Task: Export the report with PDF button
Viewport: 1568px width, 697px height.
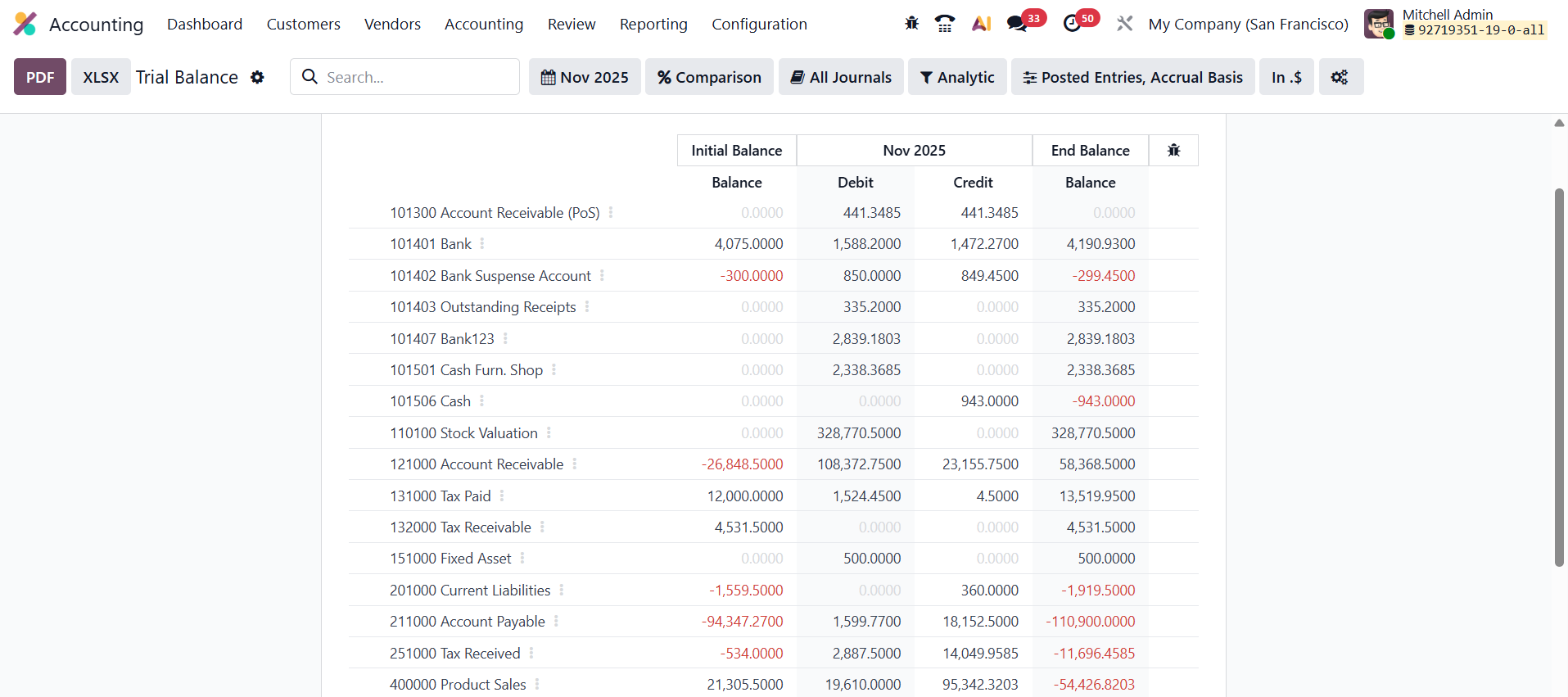Action: pyautogui.click(x=40, y=77)
